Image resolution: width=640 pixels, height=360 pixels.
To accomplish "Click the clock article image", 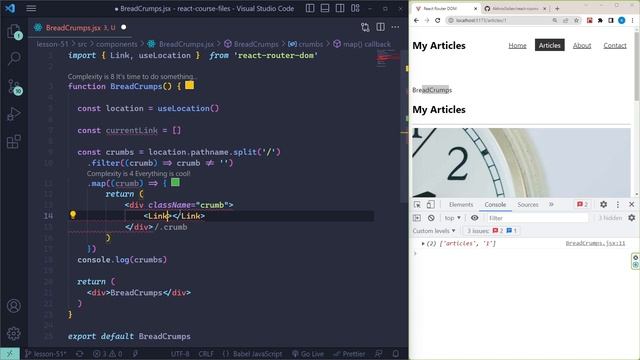I will pos(521,162).
